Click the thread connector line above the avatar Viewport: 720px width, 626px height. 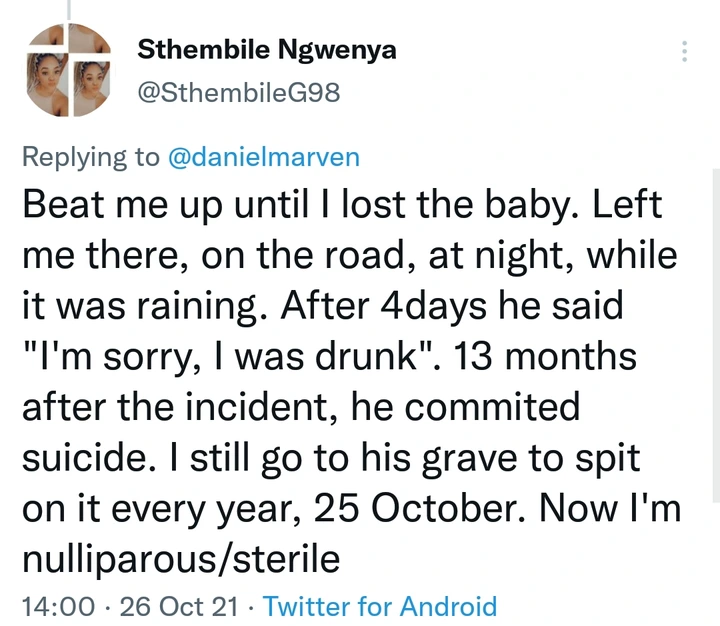tap(69, 10)
